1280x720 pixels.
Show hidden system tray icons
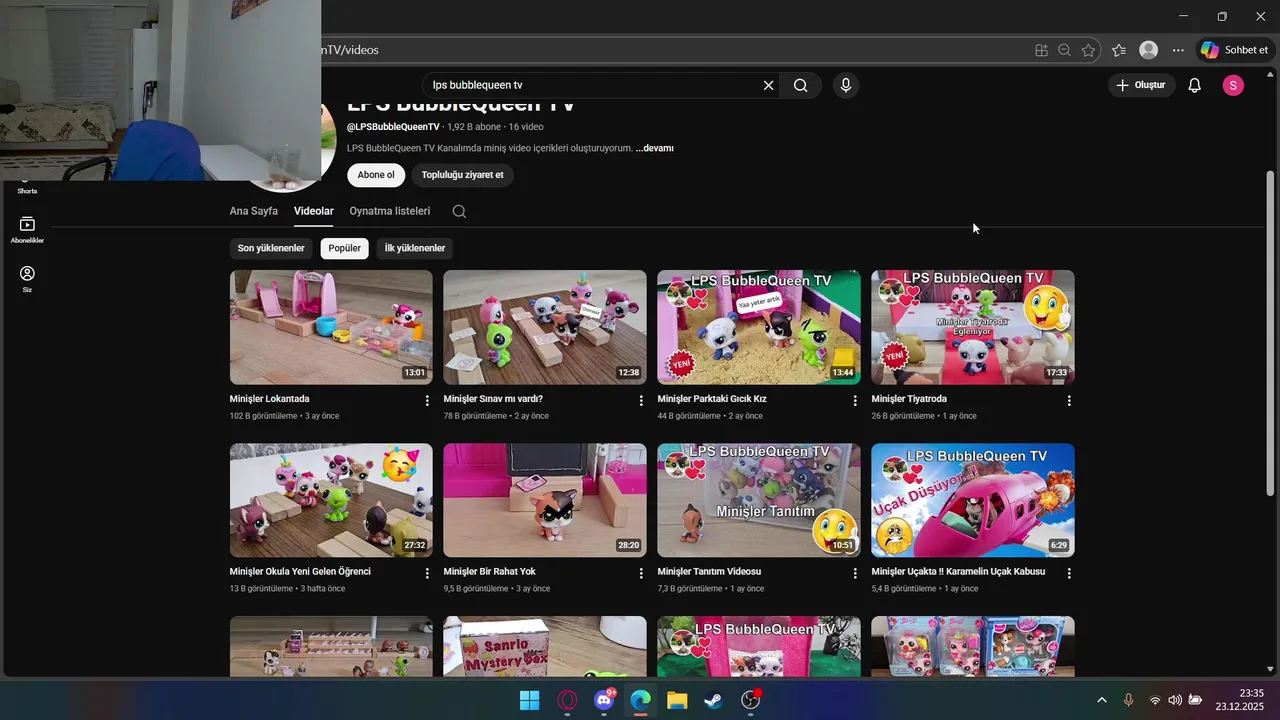1102,700
